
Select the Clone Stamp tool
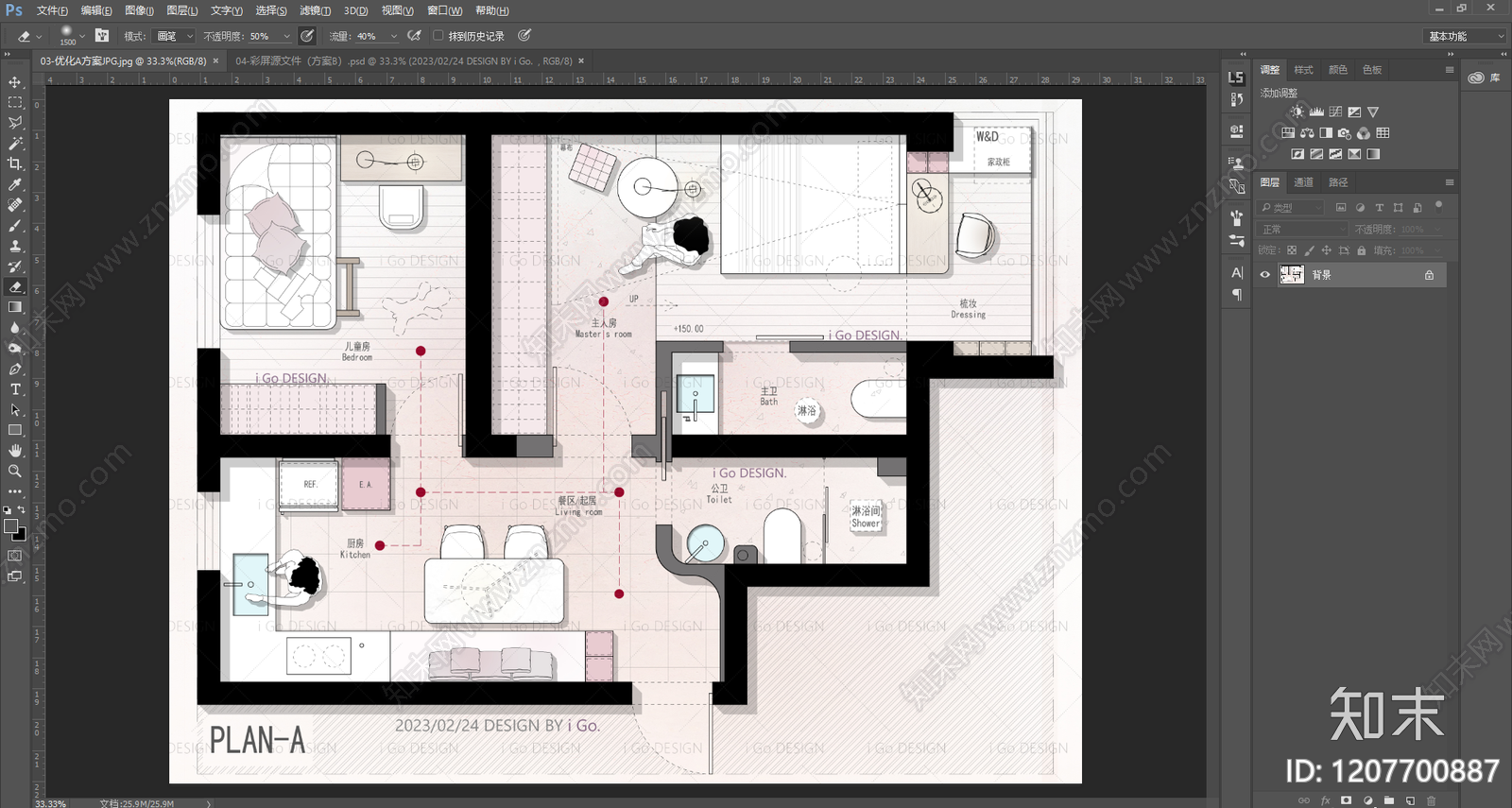pos(15,246)
